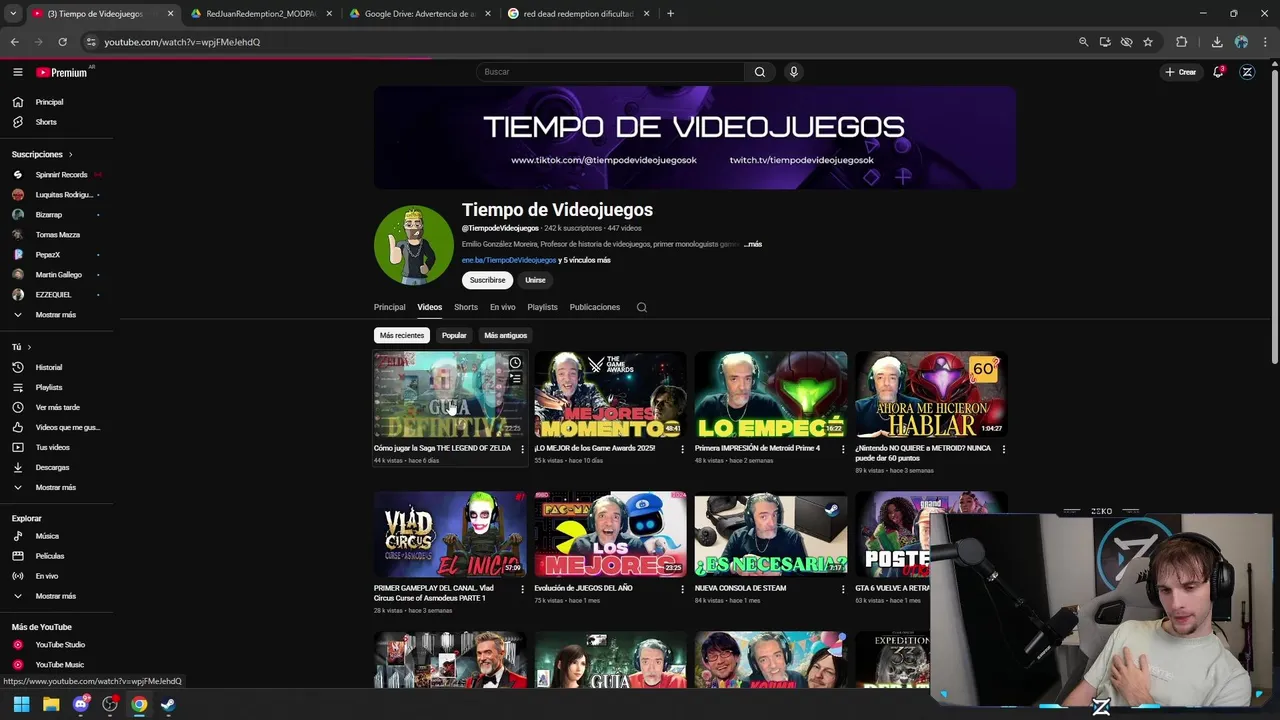Click the Crear button
Viewport: 1280px width, 720px height.
pyautogui.click(x=1180, y=72)
